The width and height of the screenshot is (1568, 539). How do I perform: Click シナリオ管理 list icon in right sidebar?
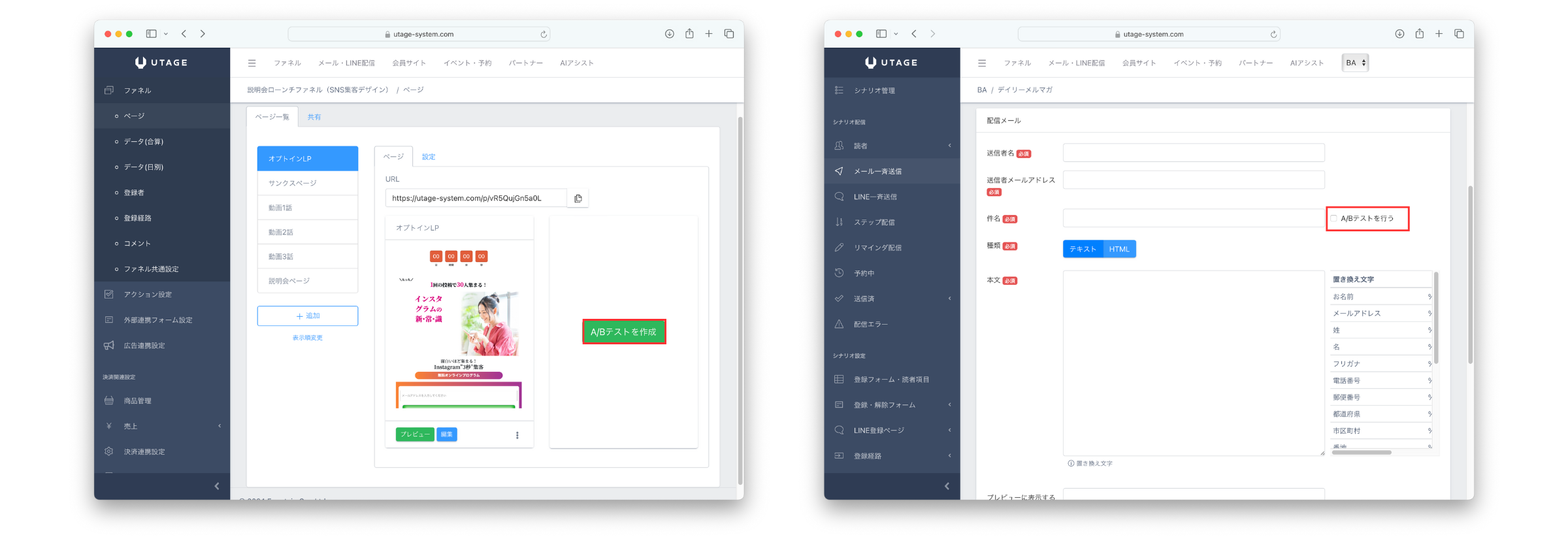[839, 90]
